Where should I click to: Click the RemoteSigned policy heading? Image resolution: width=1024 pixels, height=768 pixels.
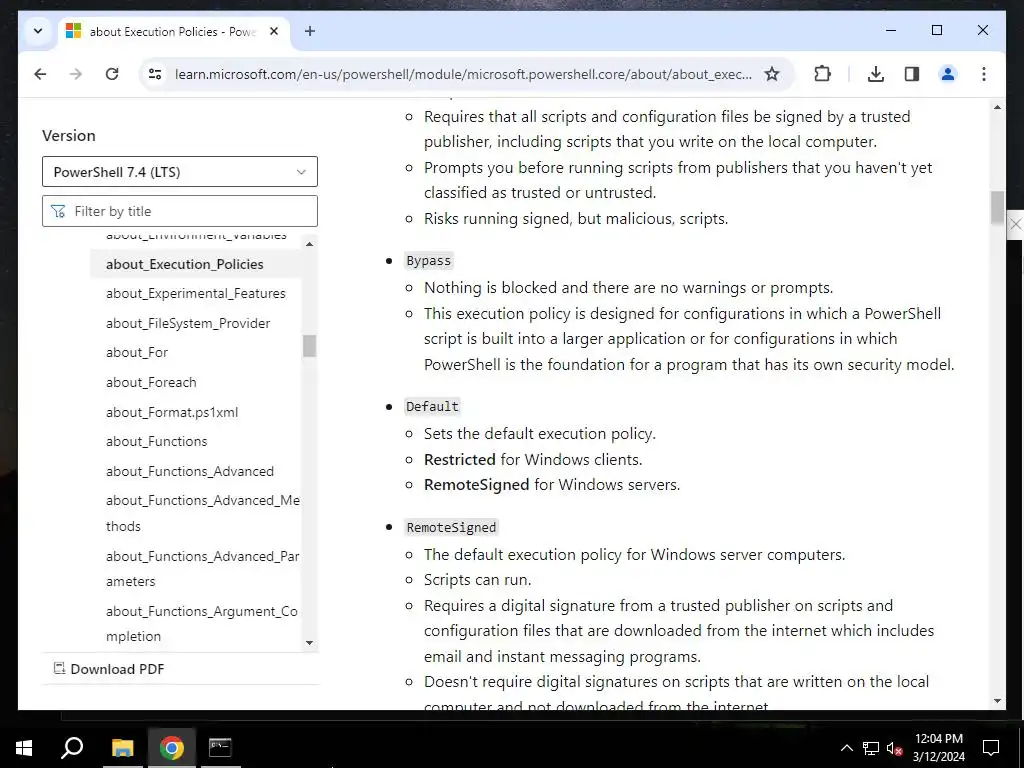[451, 527]
